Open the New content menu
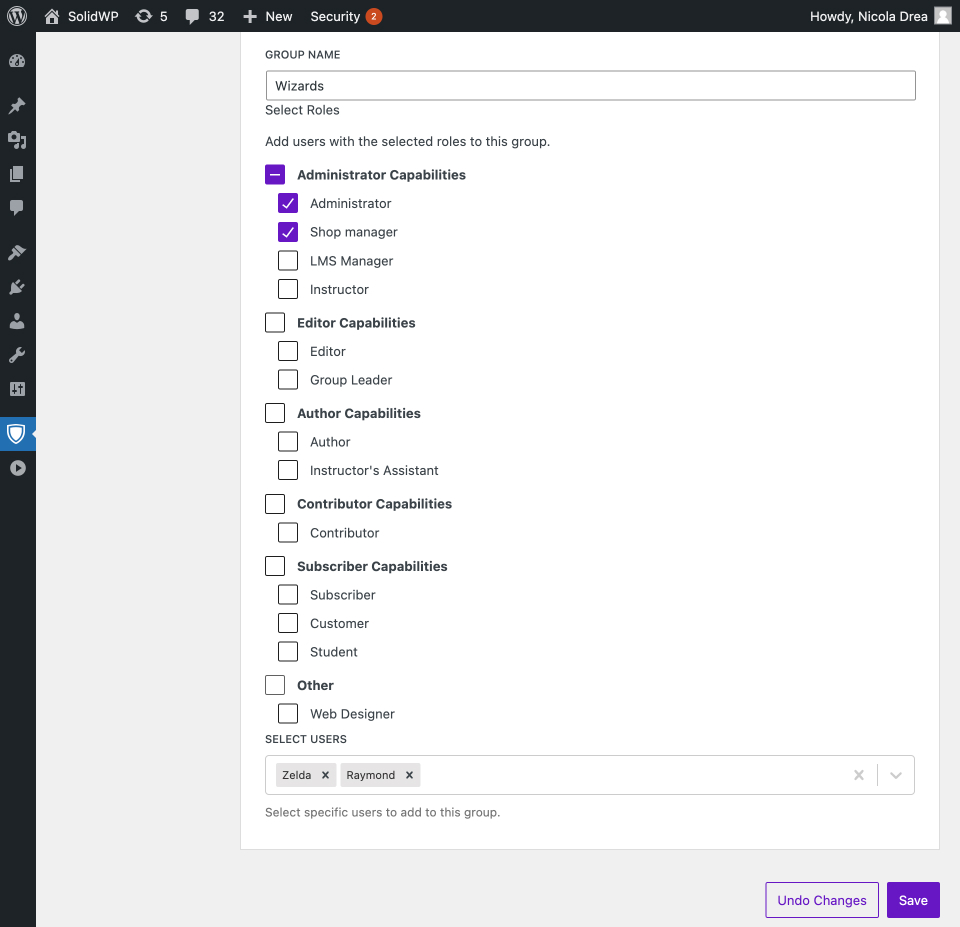The width and height of the screenshot is (960, 927). tap(268, 16)
